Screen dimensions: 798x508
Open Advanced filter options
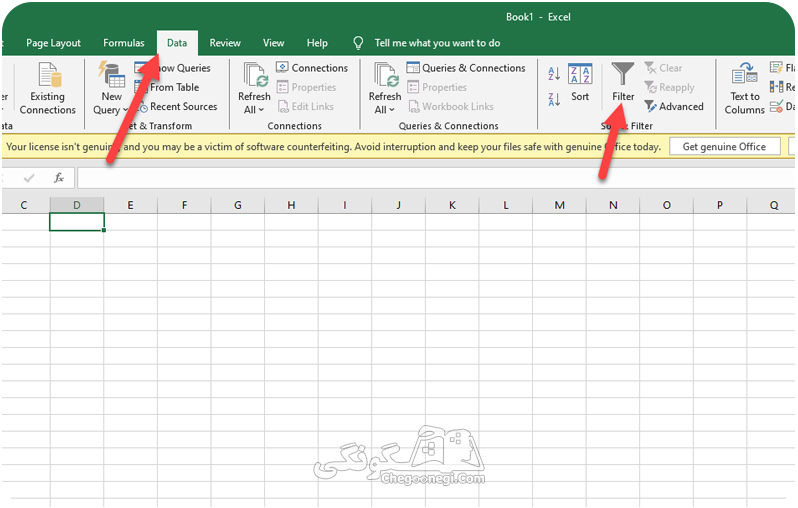[674, 107]
